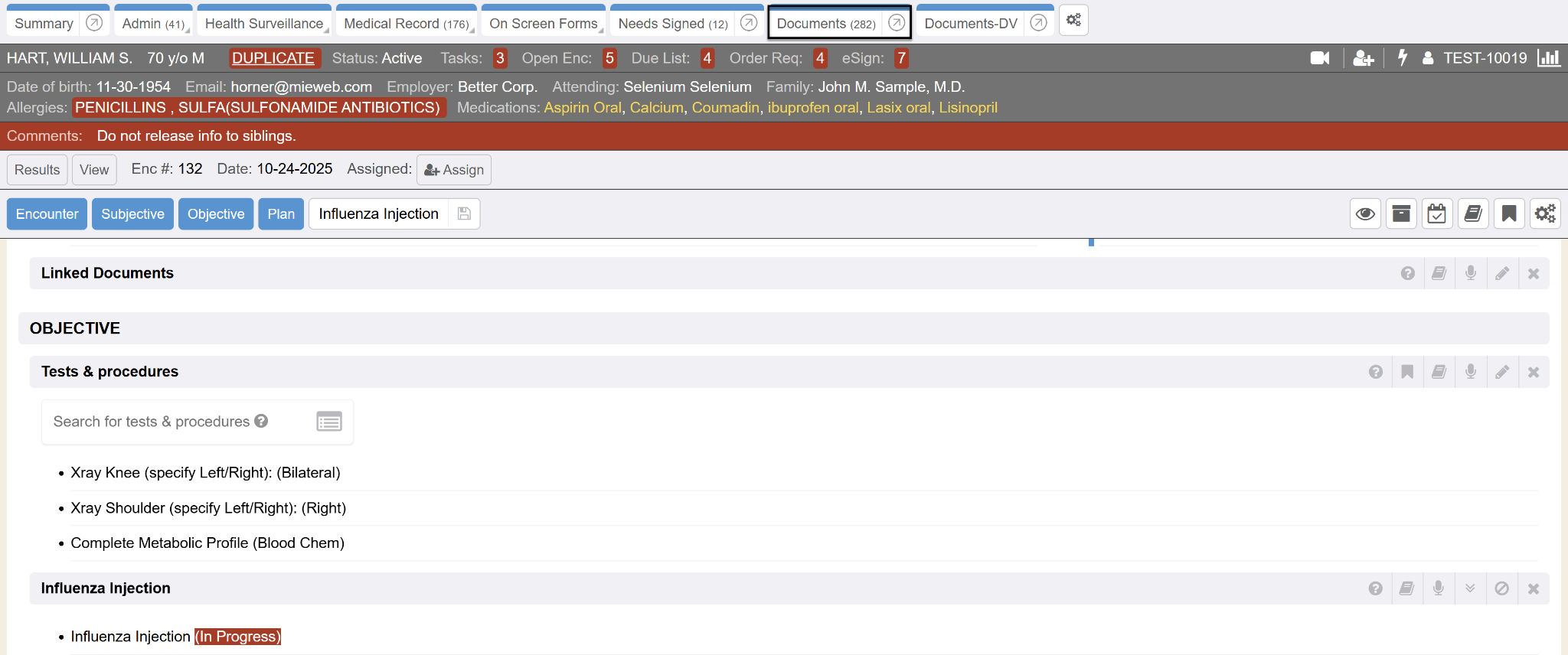Save the Influenza Injection template with disk icon

pos(464,213)
